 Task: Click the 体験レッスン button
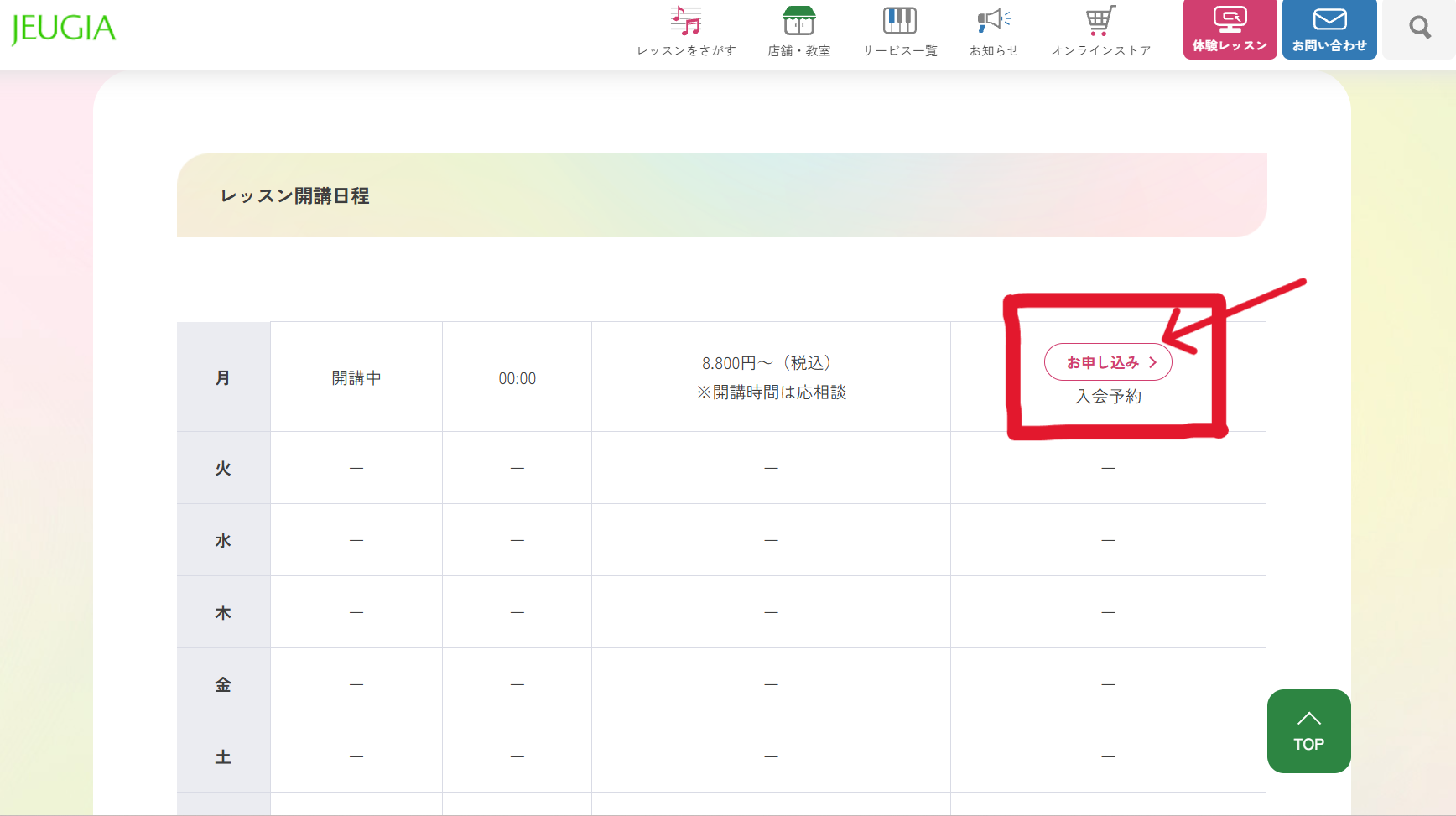click(1230, 29)
